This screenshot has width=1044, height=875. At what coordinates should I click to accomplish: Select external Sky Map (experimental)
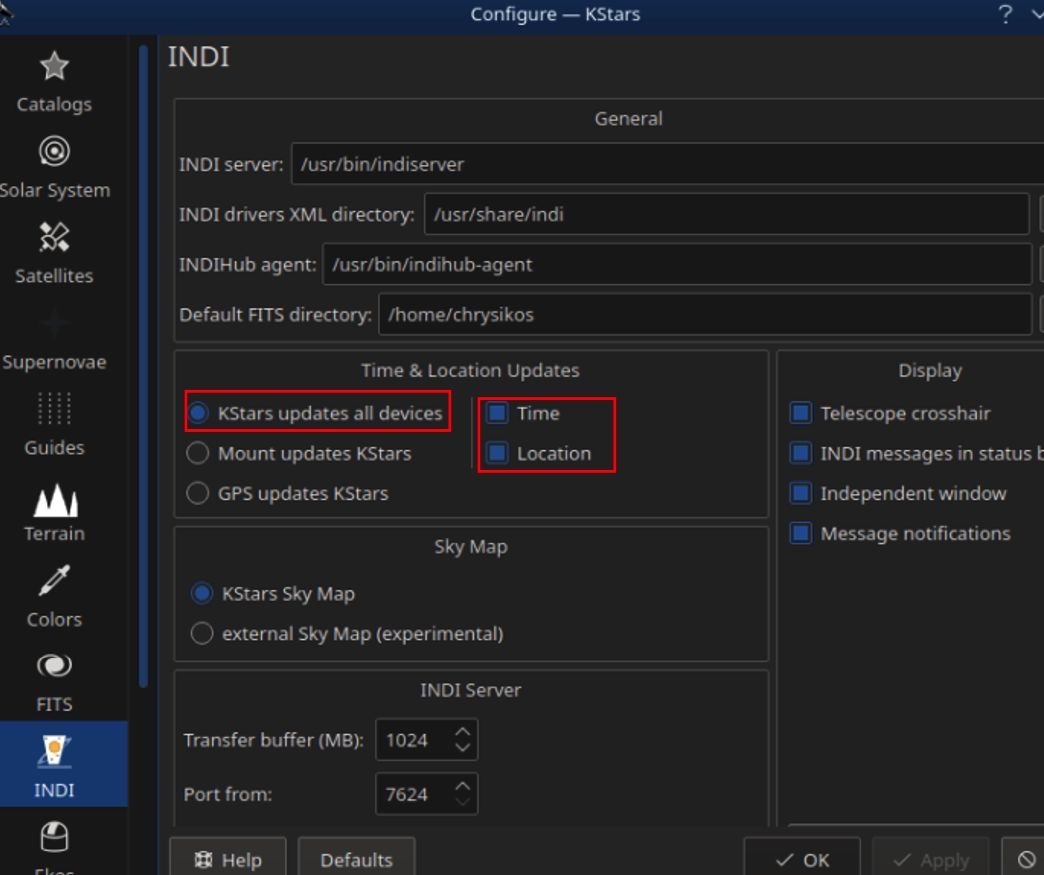point(202,634)
